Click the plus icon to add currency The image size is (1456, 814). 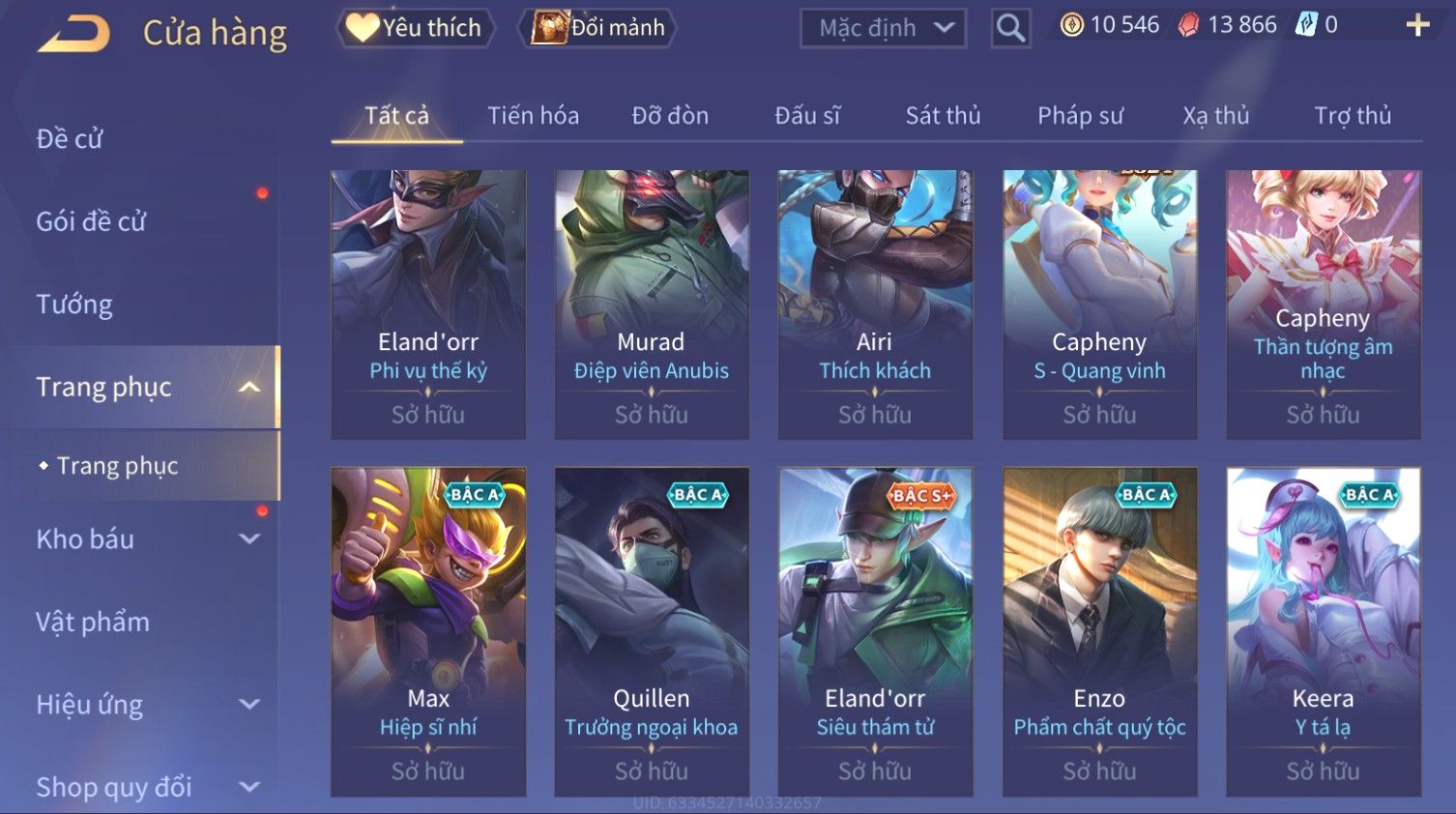[1417, 25]
